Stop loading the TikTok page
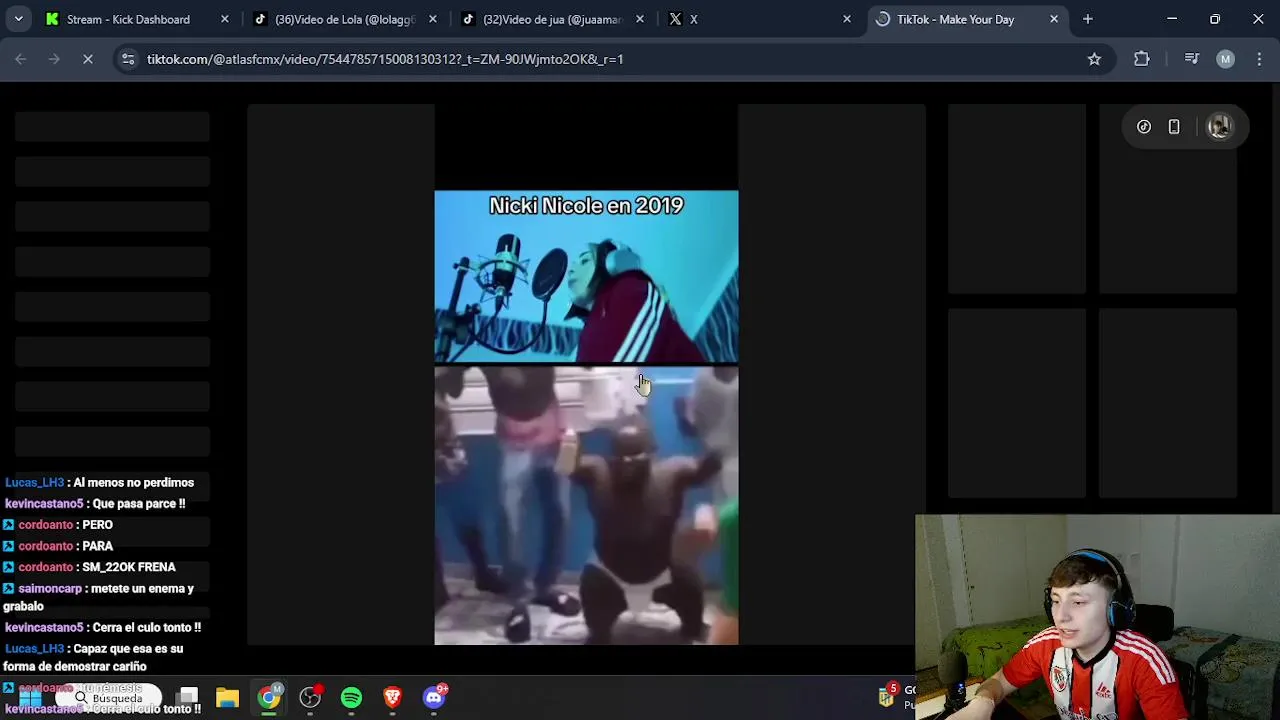 click(x=87, y=59)
